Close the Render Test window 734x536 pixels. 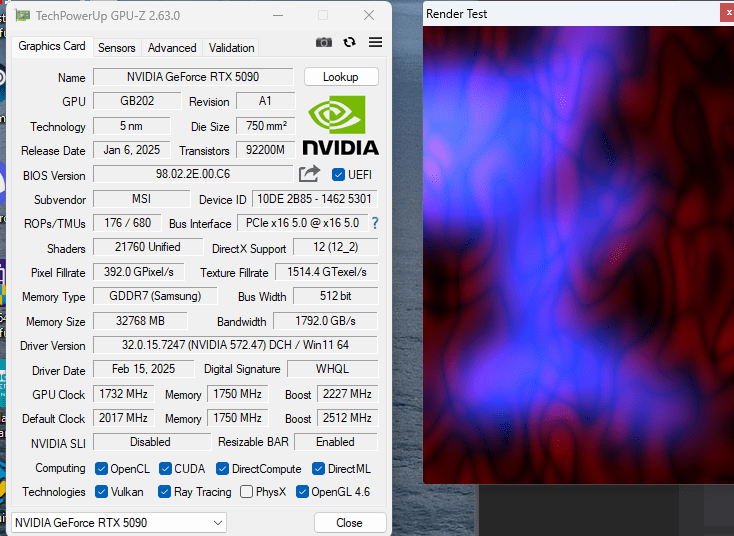click(727, 13)
